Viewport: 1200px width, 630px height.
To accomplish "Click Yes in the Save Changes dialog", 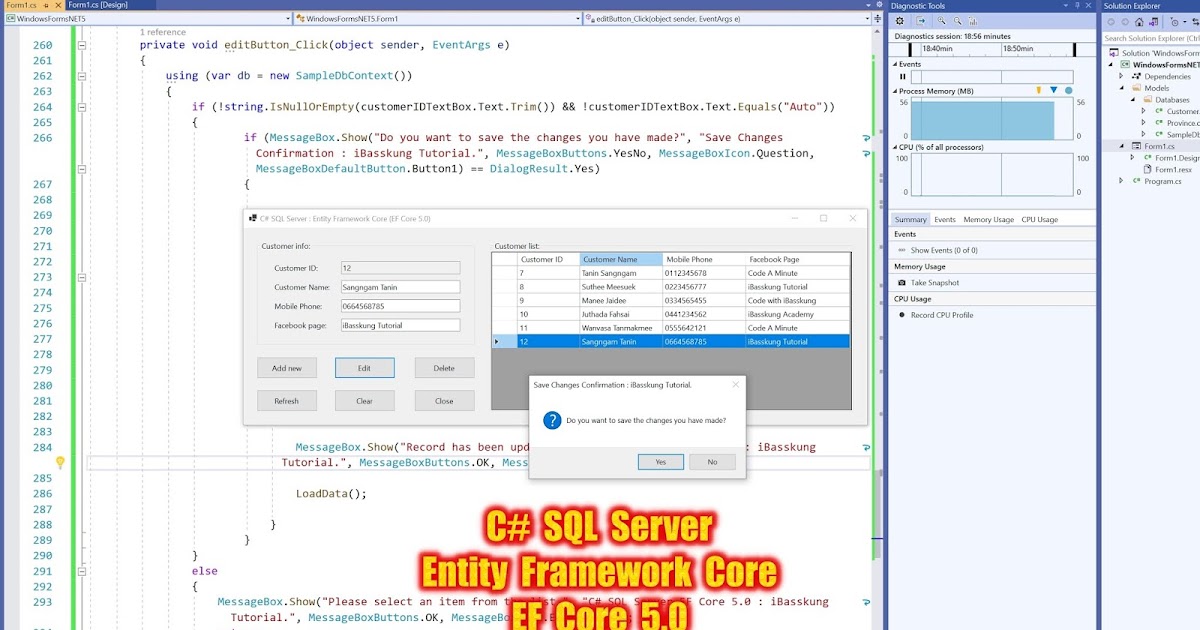I will click(661, 461).
